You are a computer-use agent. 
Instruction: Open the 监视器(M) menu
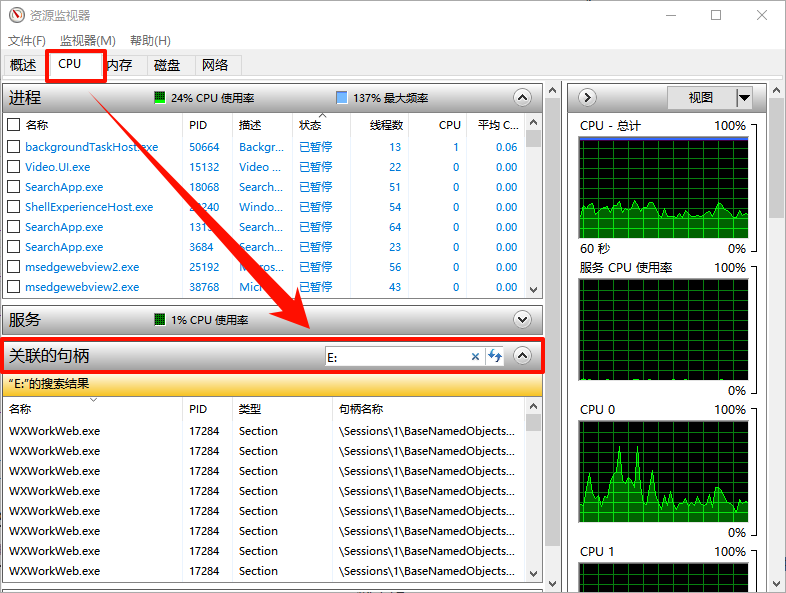pos(88,41)
